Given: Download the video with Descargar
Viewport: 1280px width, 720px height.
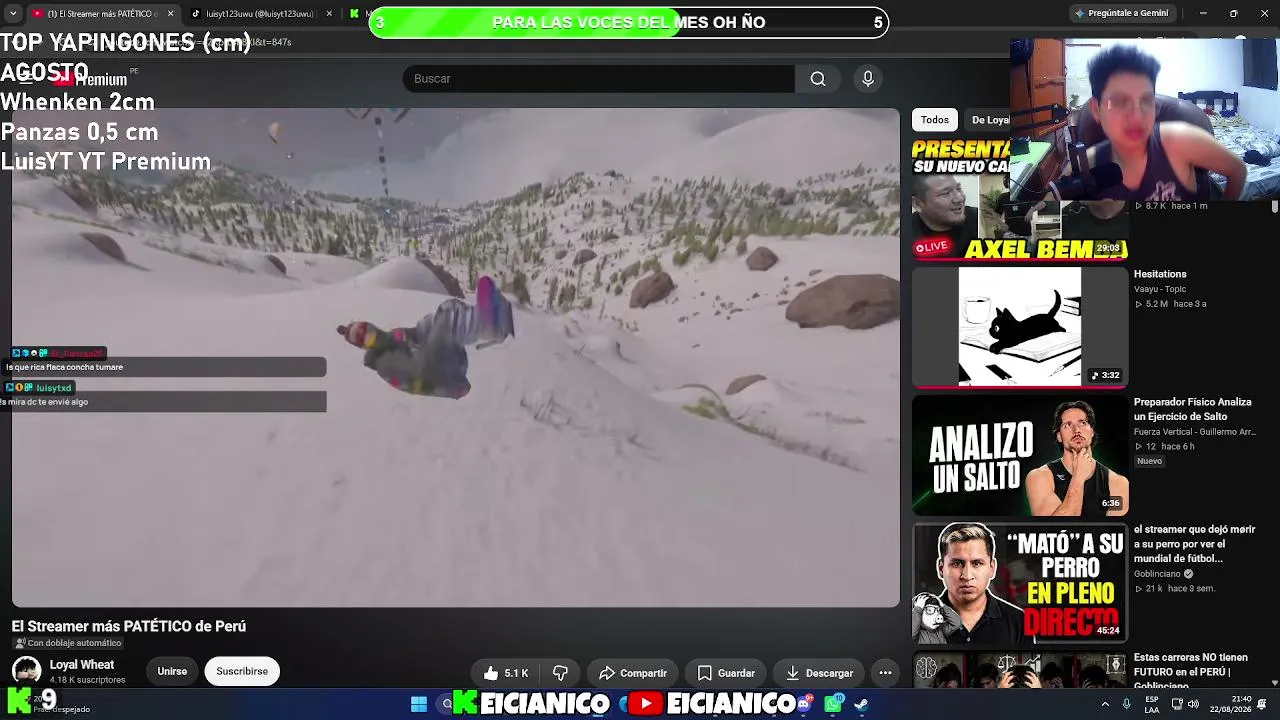Looking at the screenshot, I should tap(819, 673).
